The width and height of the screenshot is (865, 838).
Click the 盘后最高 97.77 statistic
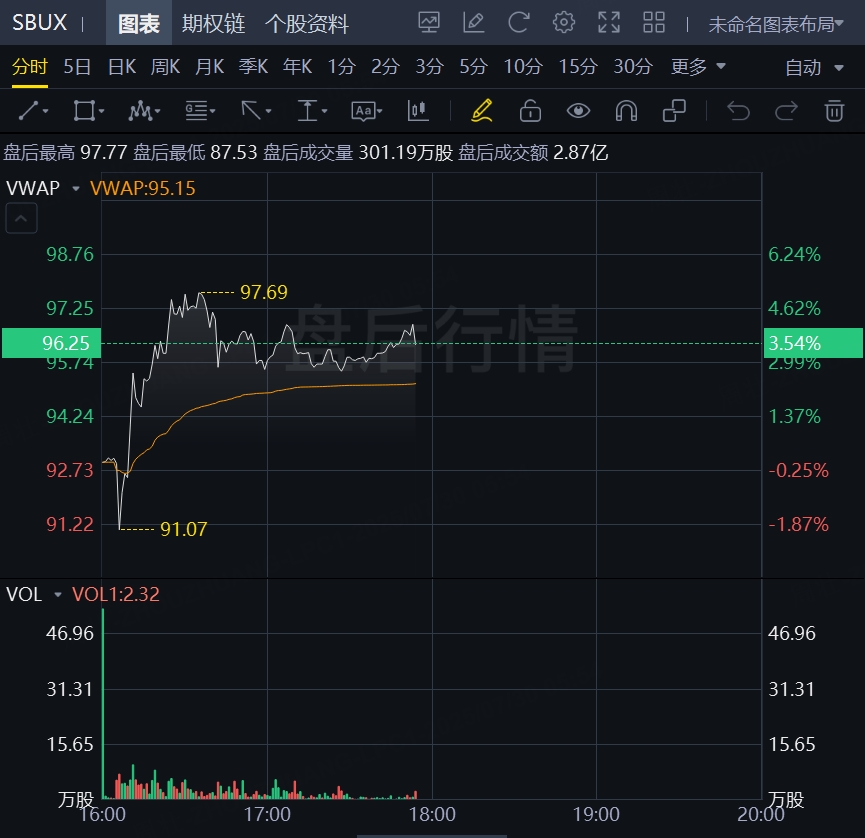click(x=66, y=152)
